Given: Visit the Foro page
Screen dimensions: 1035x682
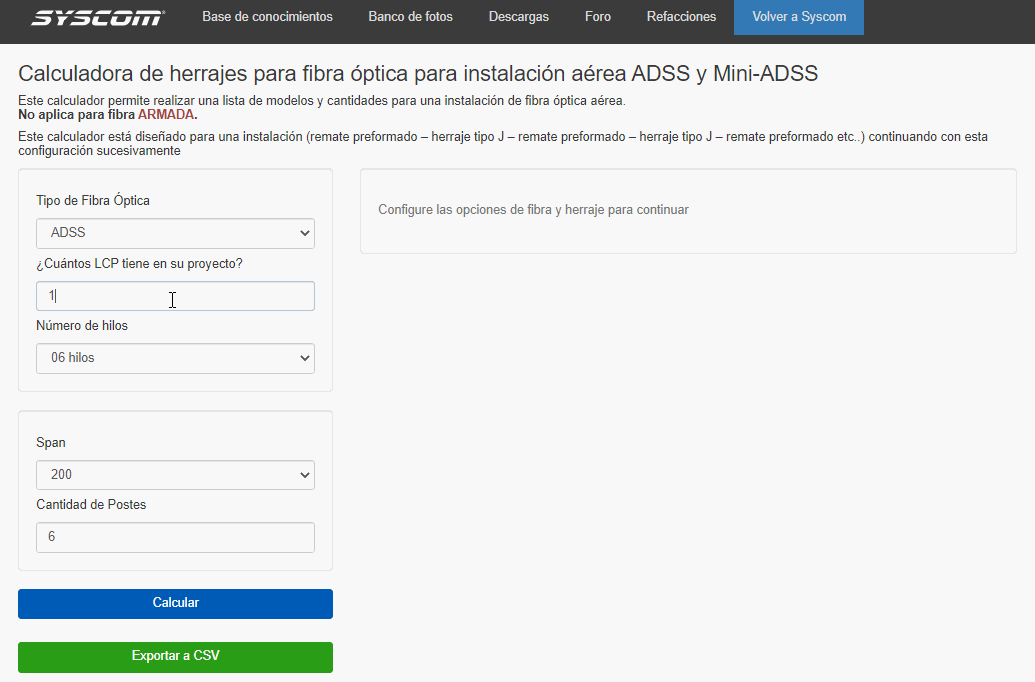Looking at the screenshot, I should pos(597,17).
